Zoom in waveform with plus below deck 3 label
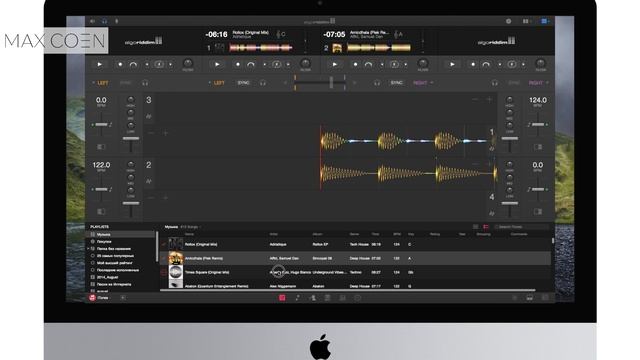This screenshot has width=640, height=360. (x=166, y=133)
